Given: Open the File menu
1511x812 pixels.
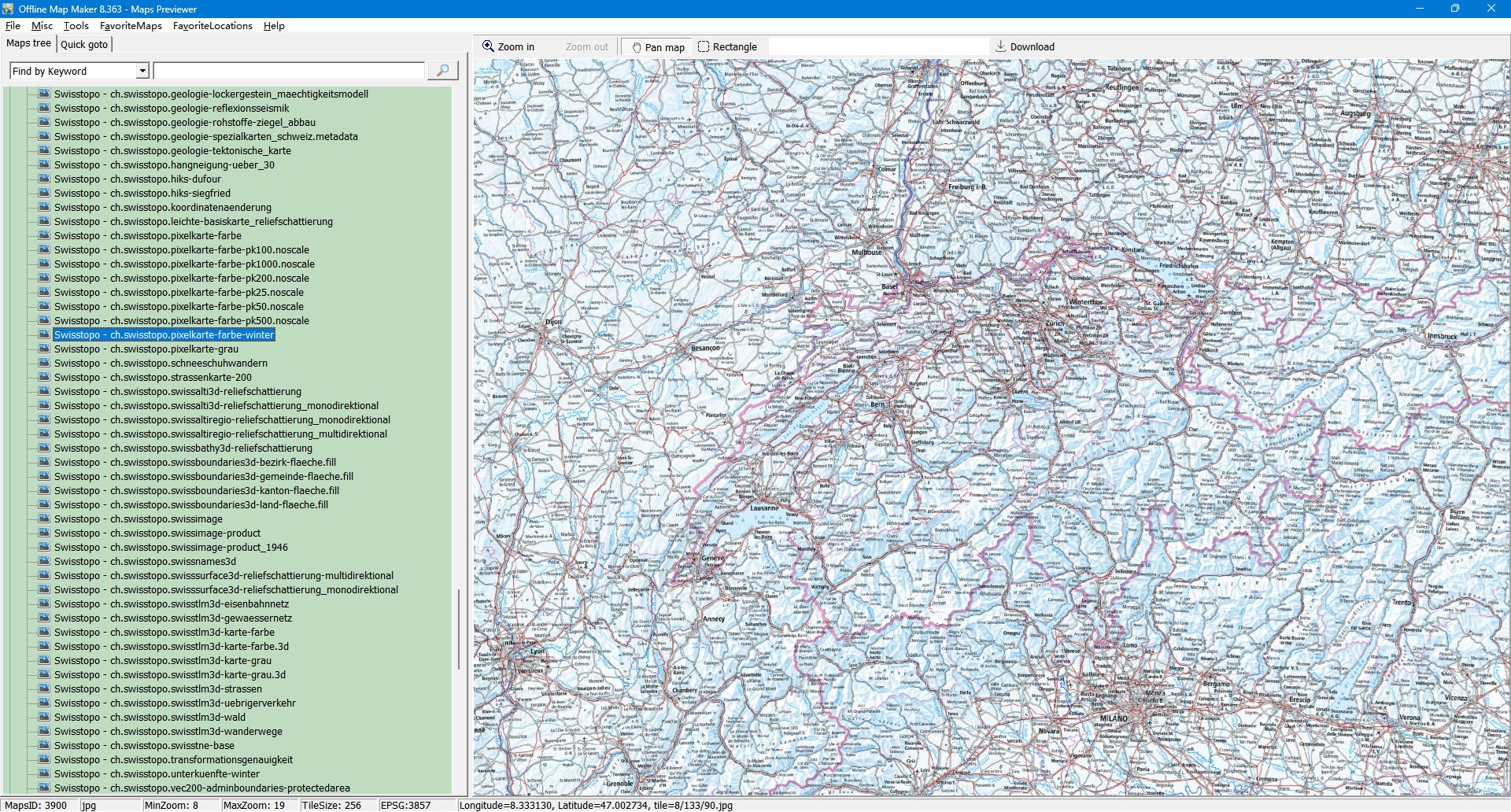Looking at the screenshot, I should point(13,26).
